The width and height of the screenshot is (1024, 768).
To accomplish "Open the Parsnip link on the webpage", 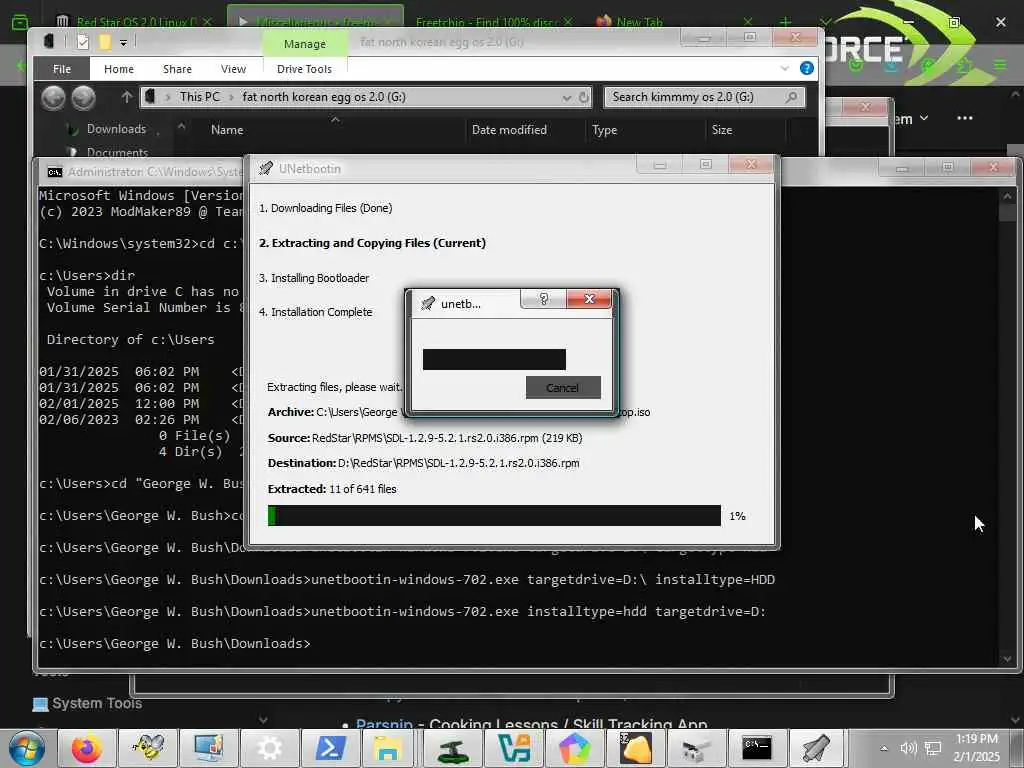I will point(384,724).
